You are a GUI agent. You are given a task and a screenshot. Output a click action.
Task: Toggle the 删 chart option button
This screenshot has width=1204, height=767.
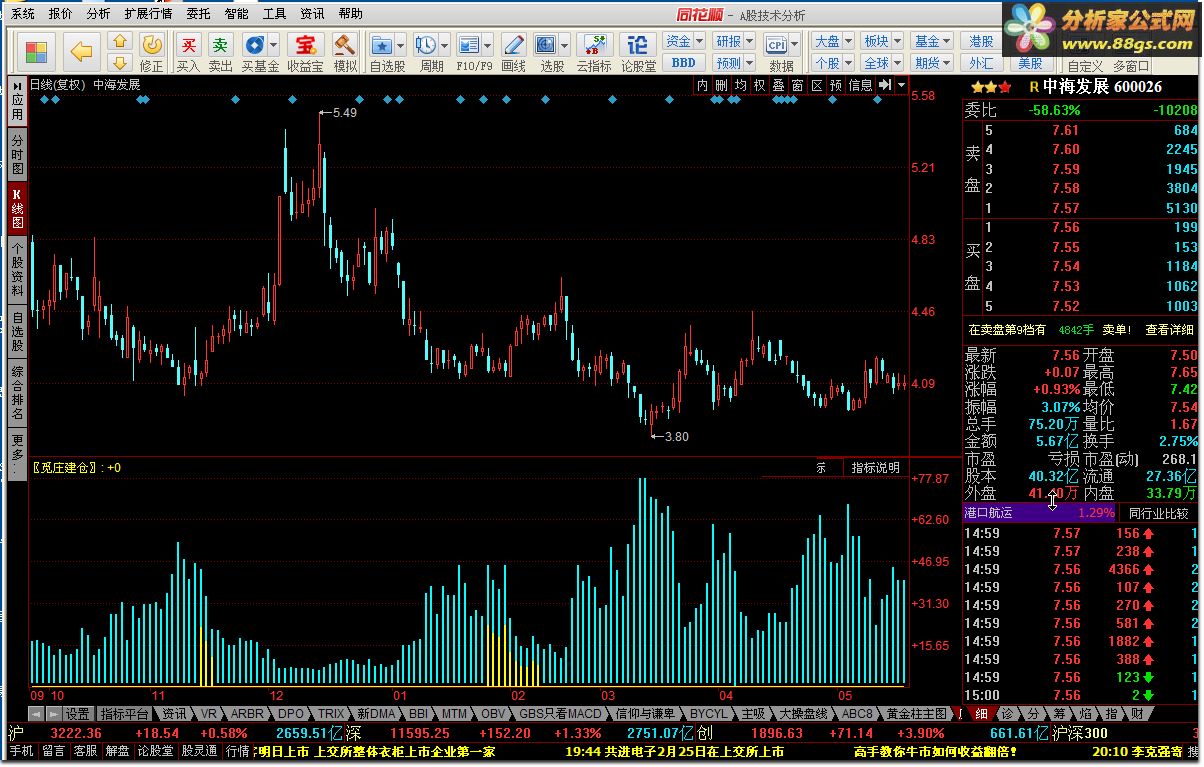[x=722, y=85]
